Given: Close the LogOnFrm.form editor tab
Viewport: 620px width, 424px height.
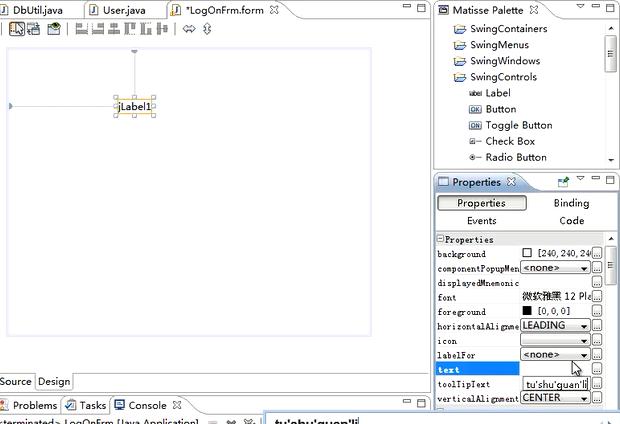Looking at the screenshot, I should point(274,10).
